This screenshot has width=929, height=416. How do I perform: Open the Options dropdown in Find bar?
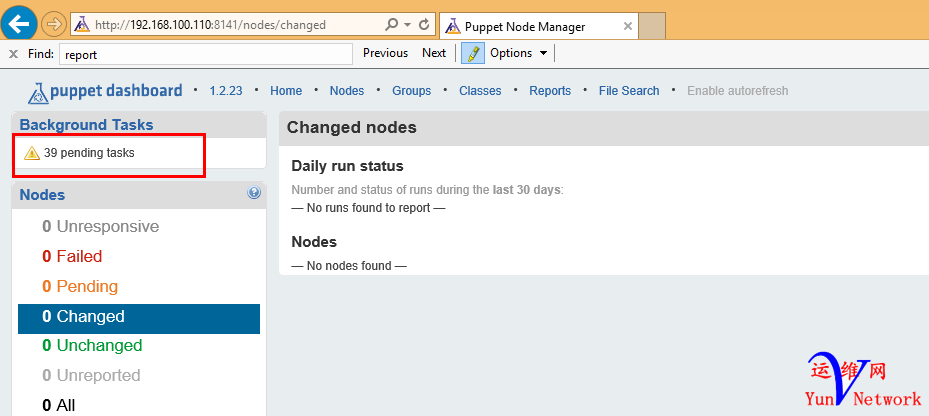pyautogui.click(x=519, y=53)
